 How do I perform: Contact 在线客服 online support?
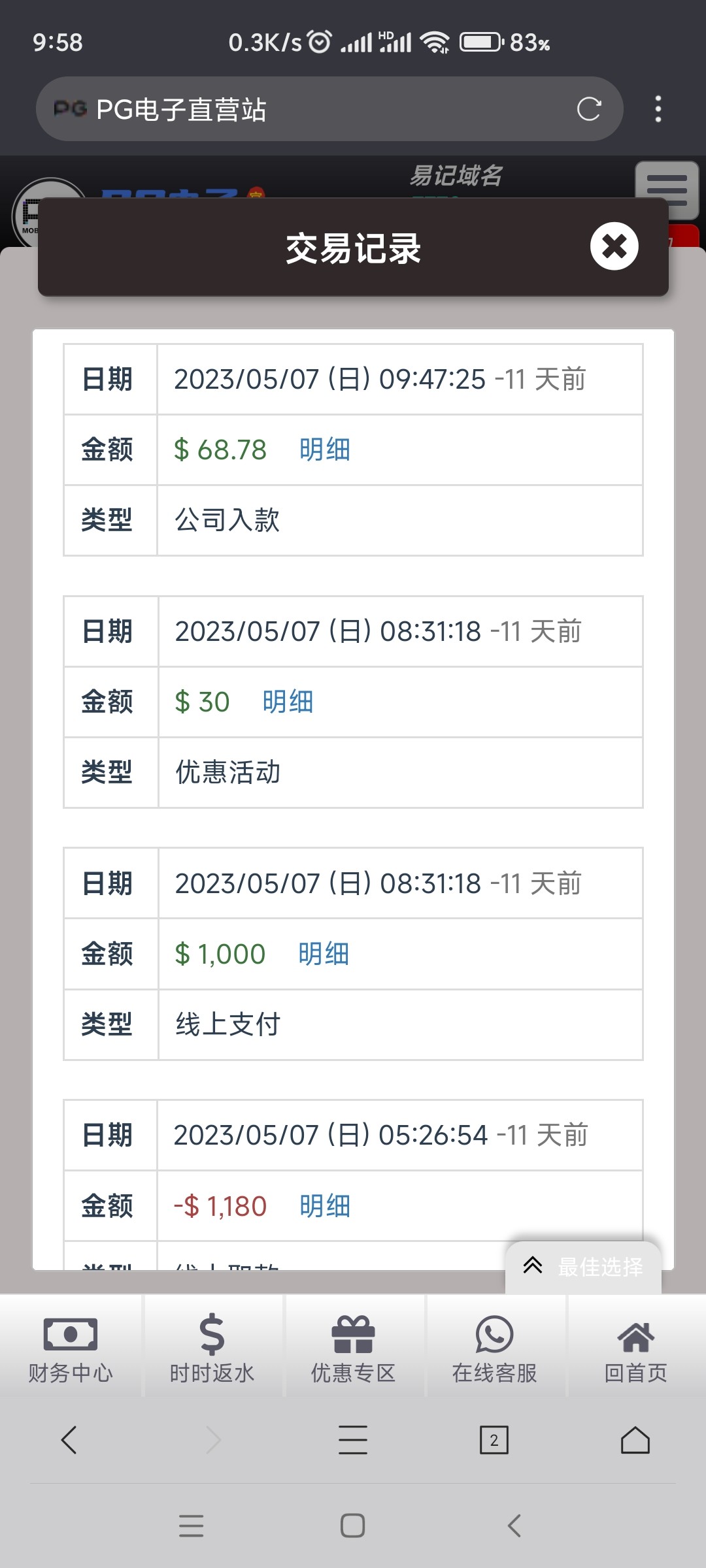(x=494, y=1347)
